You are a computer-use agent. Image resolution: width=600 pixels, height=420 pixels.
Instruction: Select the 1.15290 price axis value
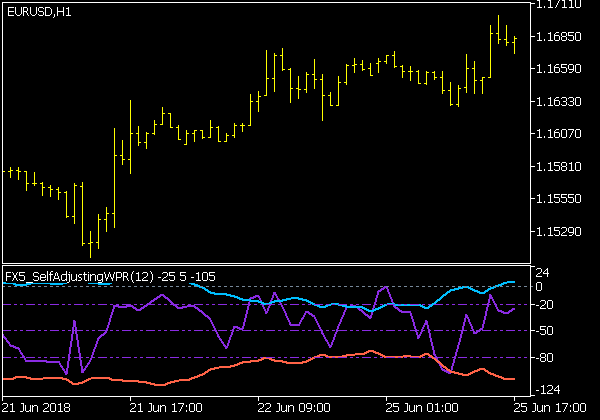[561, 232]
